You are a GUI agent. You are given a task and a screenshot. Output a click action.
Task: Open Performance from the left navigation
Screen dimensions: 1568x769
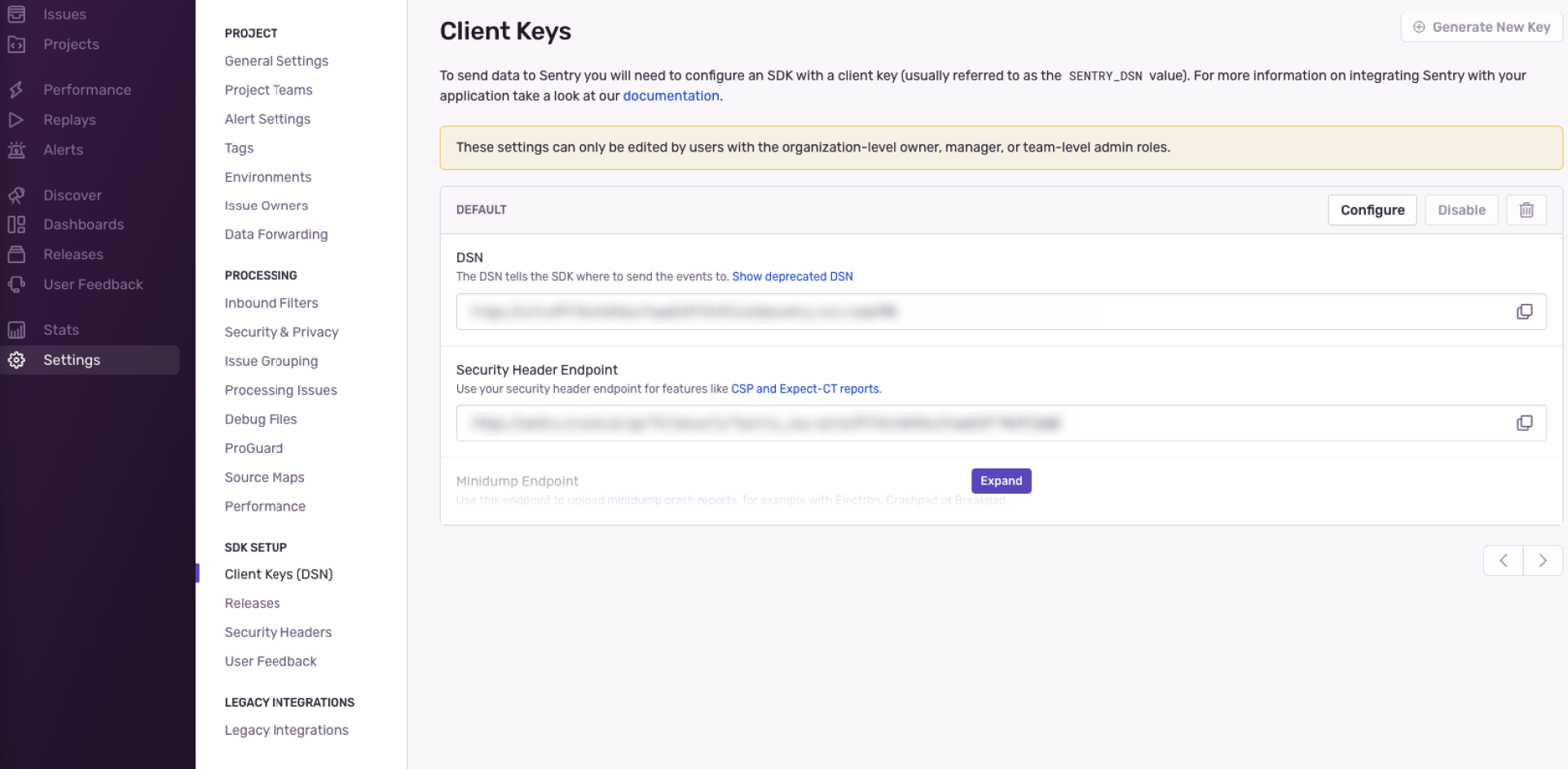pos(86,90)
